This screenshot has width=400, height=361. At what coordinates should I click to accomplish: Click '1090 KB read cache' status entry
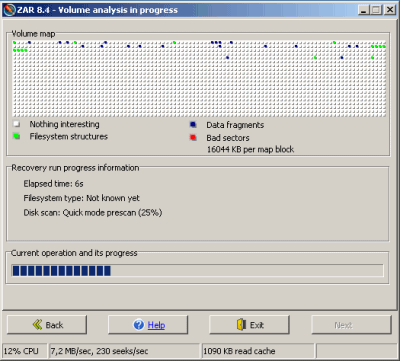(239, 351)
